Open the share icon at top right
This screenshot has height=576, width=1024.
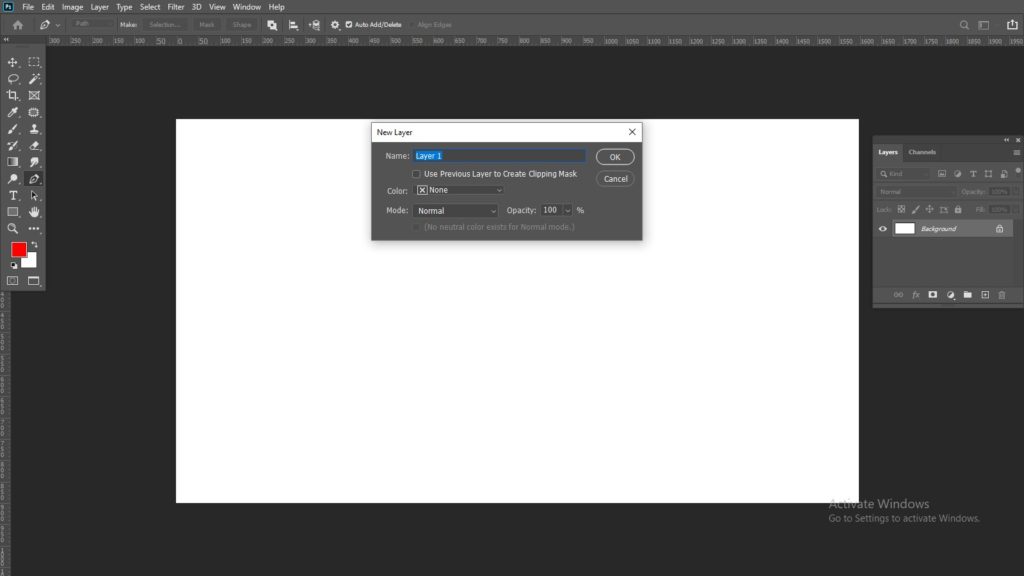1012,24
